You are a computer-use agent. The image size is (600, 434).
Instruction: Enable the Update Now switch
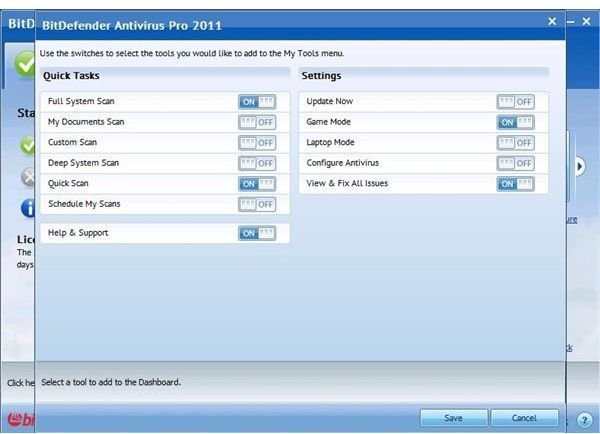[515, 102]
